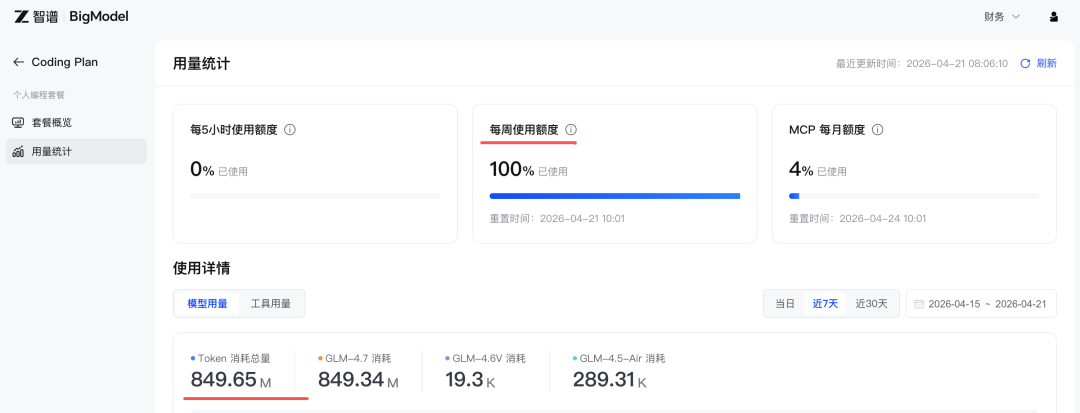Click the circular refresh arrow icon
This screenshot has width=1080, height=413.
(1025, 63)
